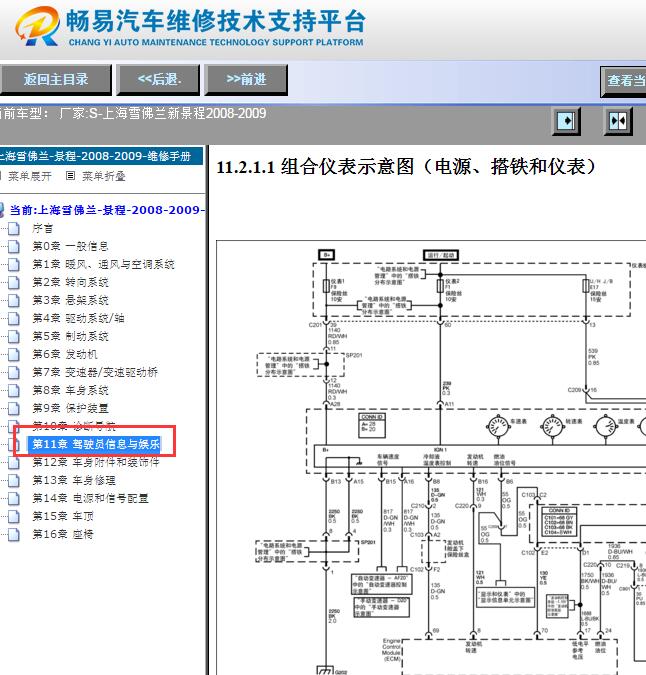The image size is (646, 675).
Task: Open 第15章 车顶
Action: (x=62, y=516)
